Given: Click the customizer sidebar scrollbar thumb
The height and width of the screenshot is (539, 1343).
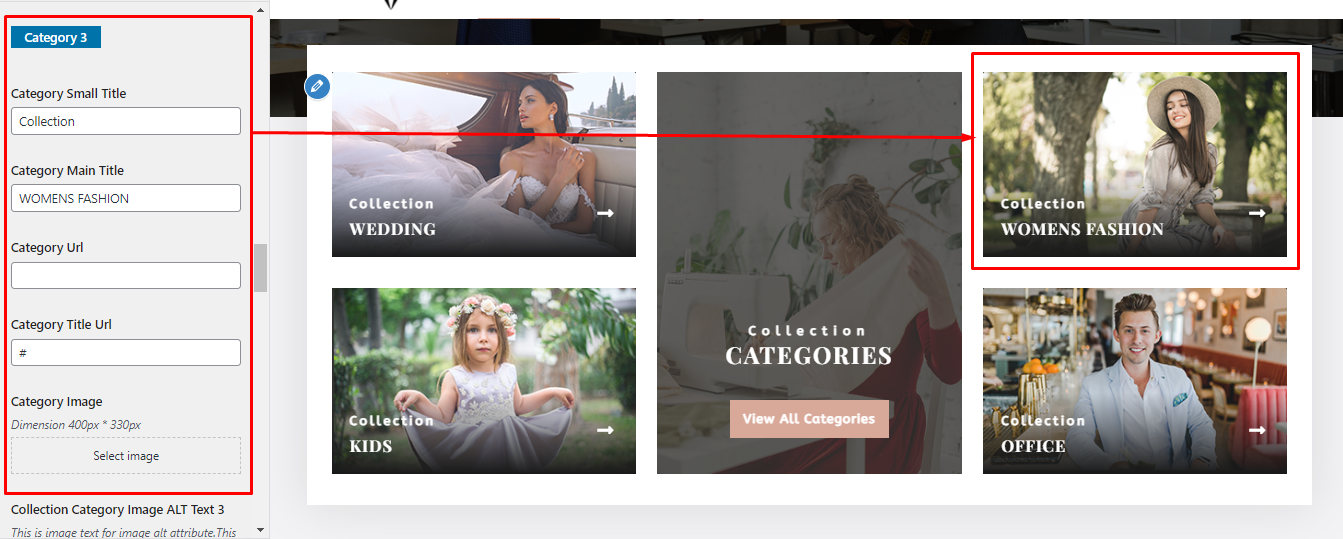Looking at the screenshot, I should [x=260, y=267].
